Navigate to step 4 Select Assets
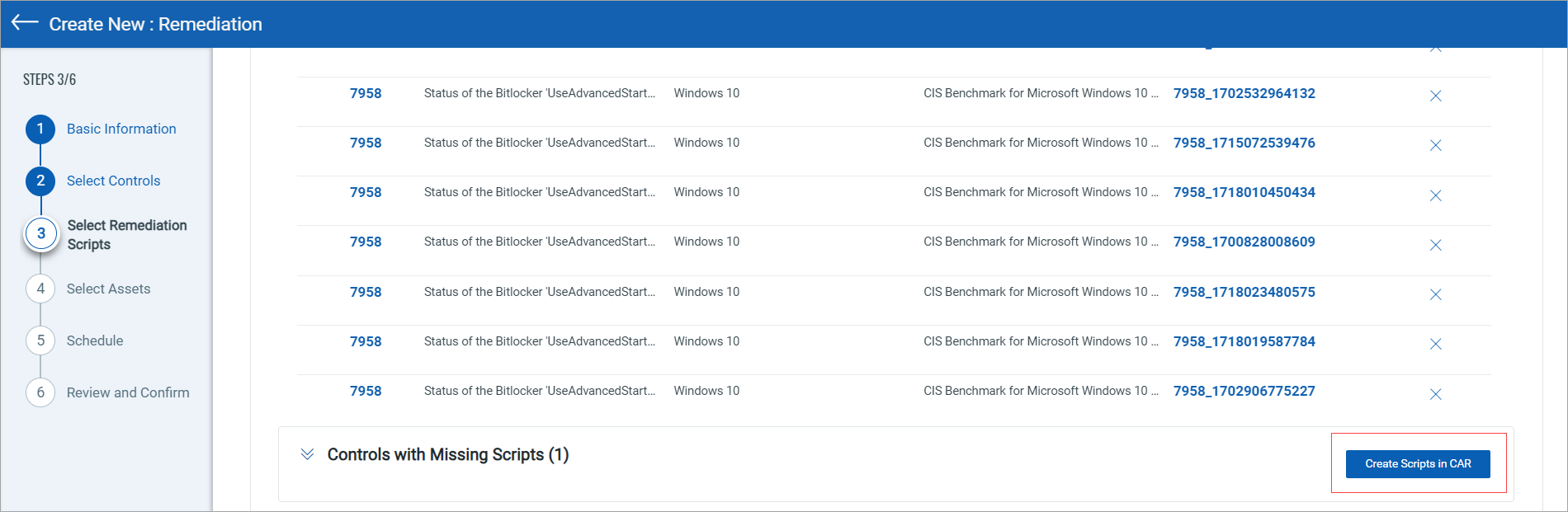Viewport: 1568px width, 512px height. (40, 289)
